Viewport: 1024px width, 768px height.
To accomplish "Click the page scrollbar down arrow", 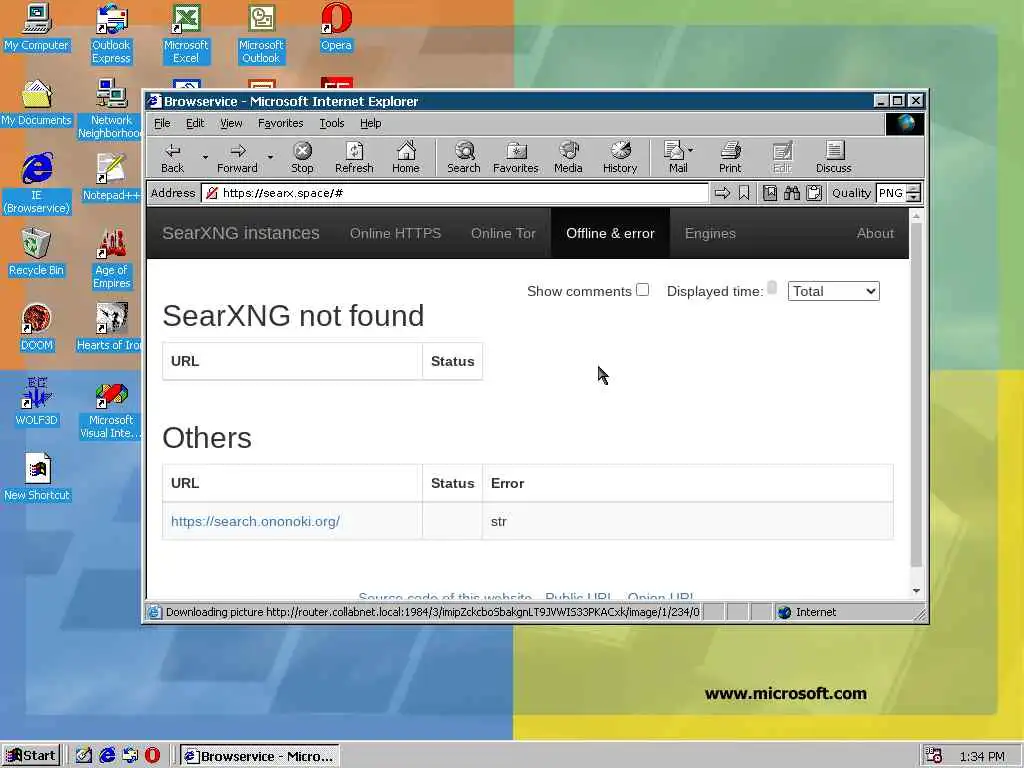I will 916,591.
